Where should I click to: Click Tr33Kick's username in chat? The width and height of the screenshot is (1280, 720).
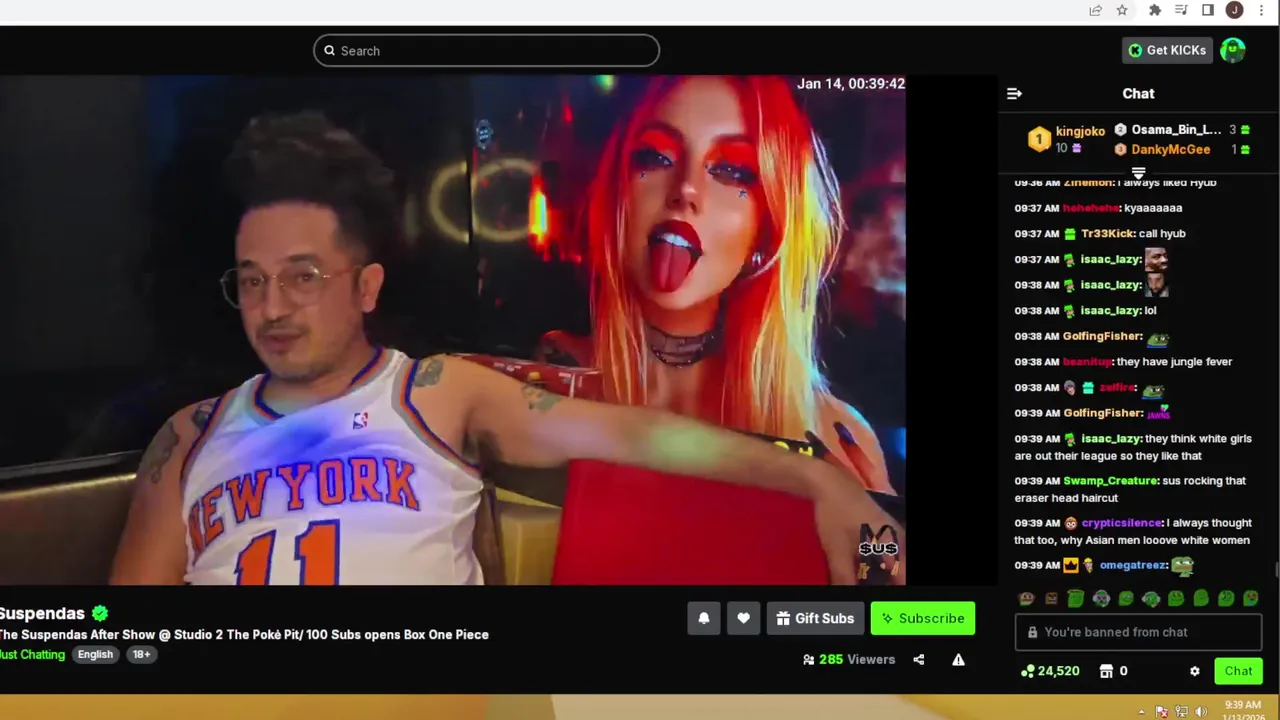[1107, 234]
